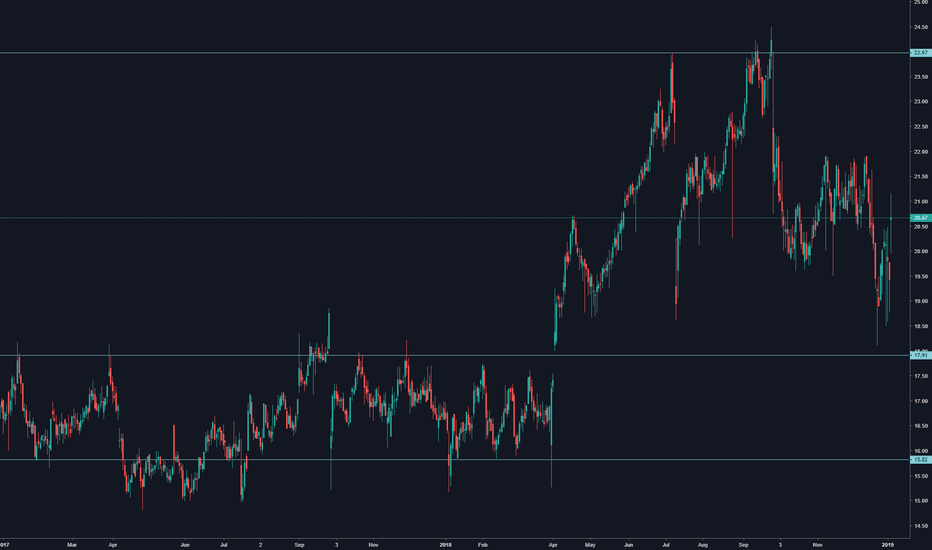The height and width of the screenshot is (550, 932).
Task: Click the 20.00 price axis value
Action: (x=921, y=252)
